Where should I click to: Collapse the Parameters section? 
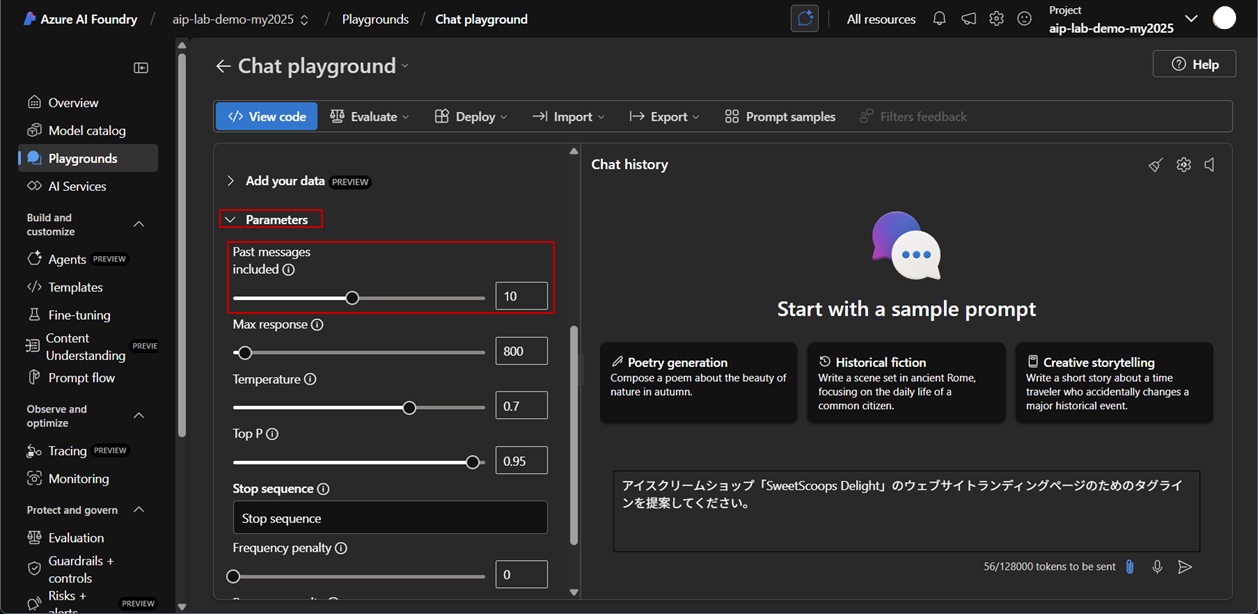[x=231, y=220]
